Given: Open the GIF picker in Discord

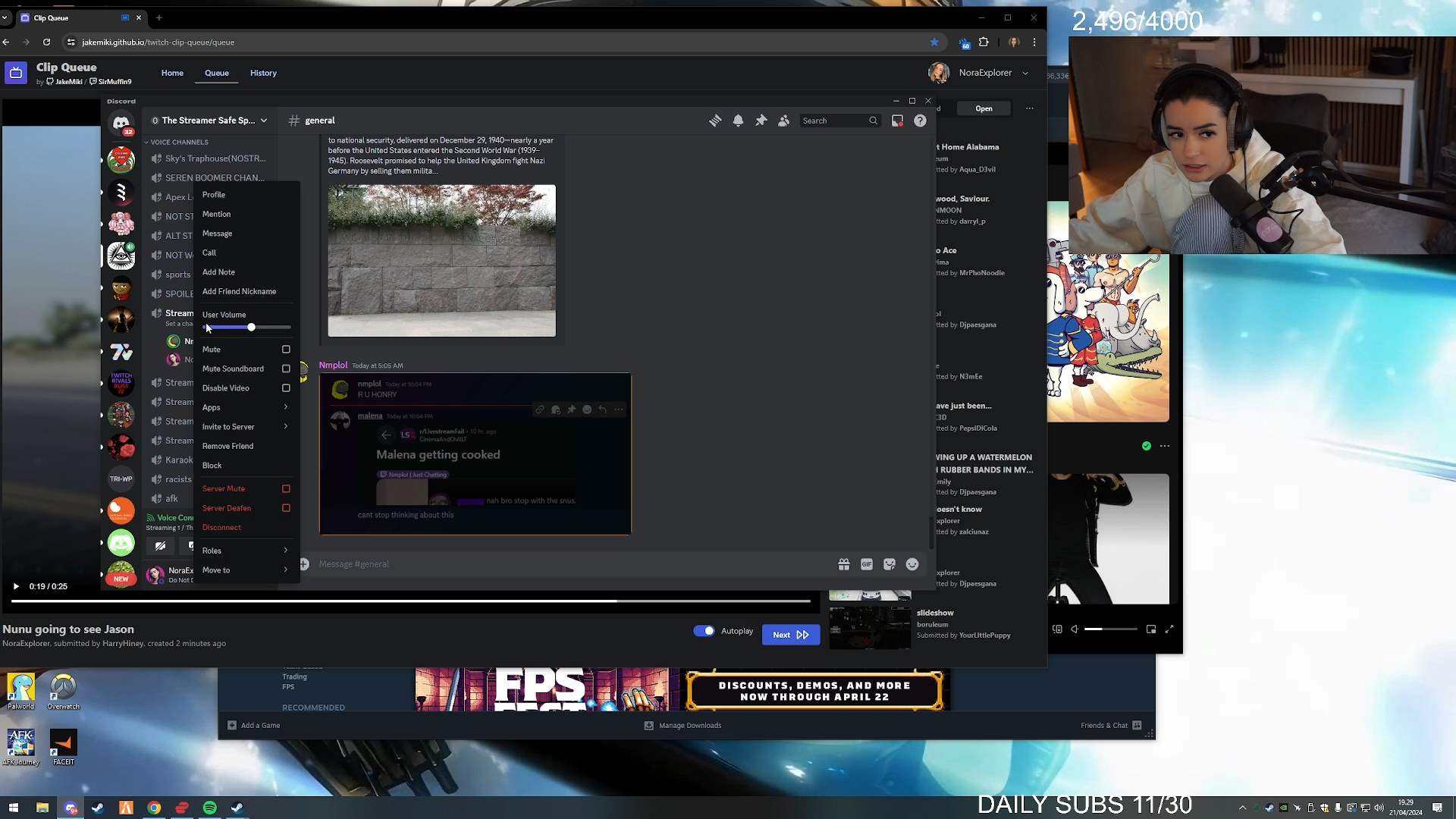Looking at the screenshot, I should 866,564.
